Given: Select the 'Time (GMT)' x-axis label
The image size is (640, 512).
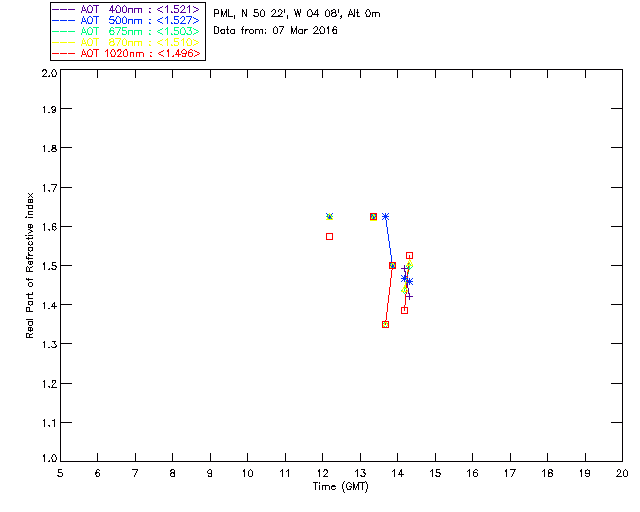Looking at the screenshot, I should (341, 487).
